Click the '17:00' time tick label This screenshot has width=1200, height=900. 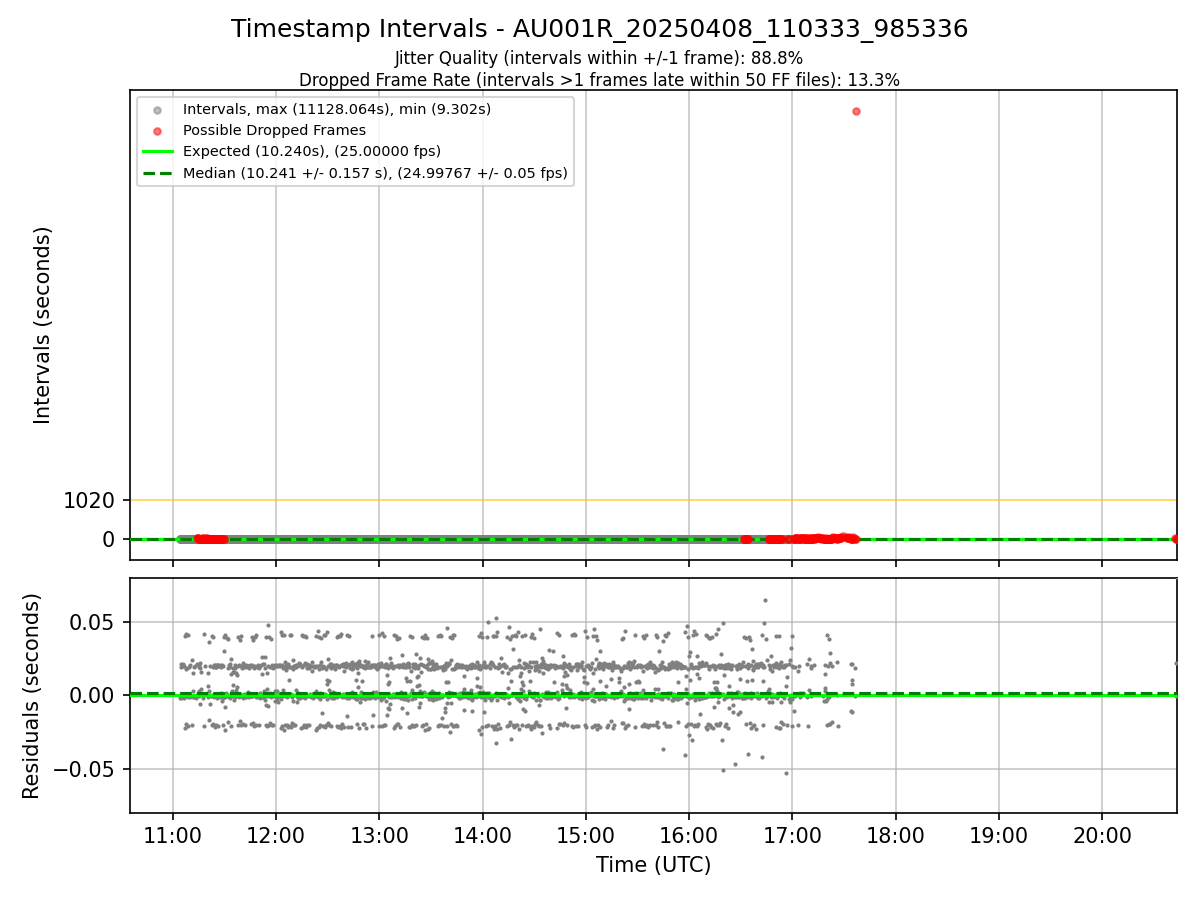pos(792,835)
